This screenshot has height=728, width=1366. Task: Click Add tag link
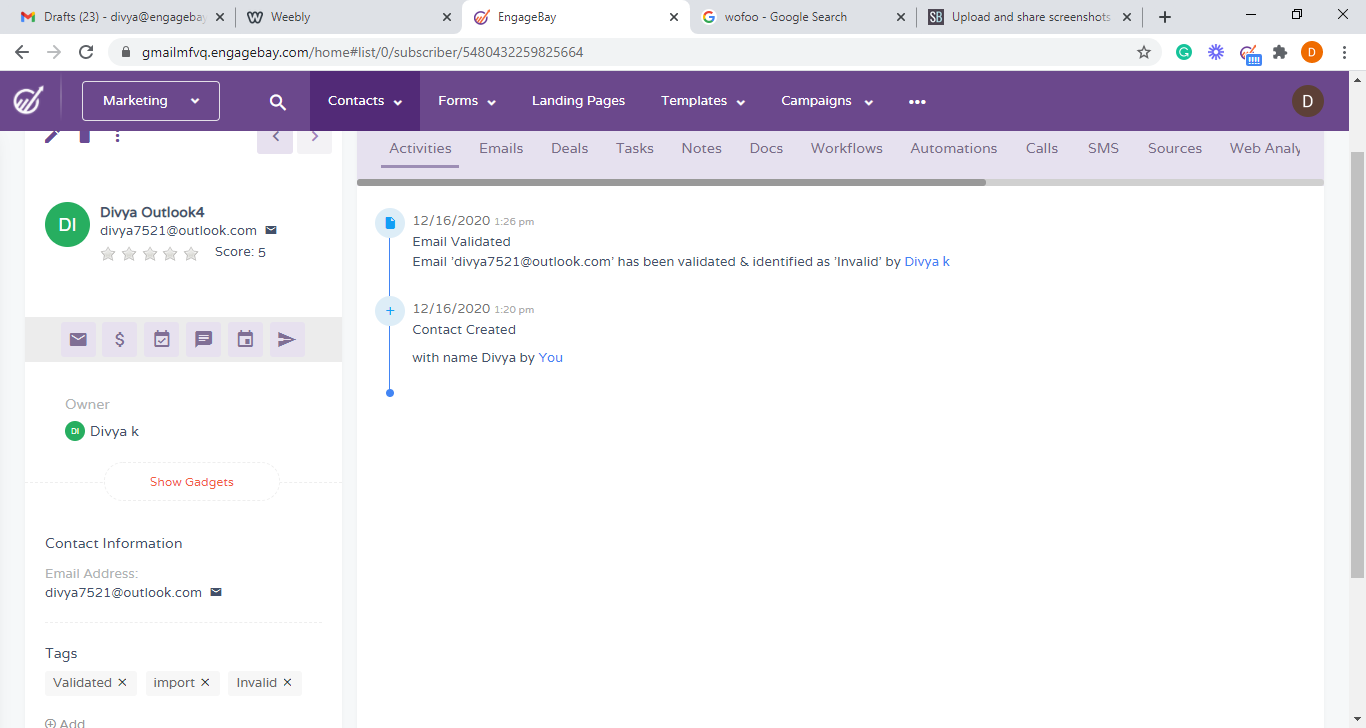(65, 723)
